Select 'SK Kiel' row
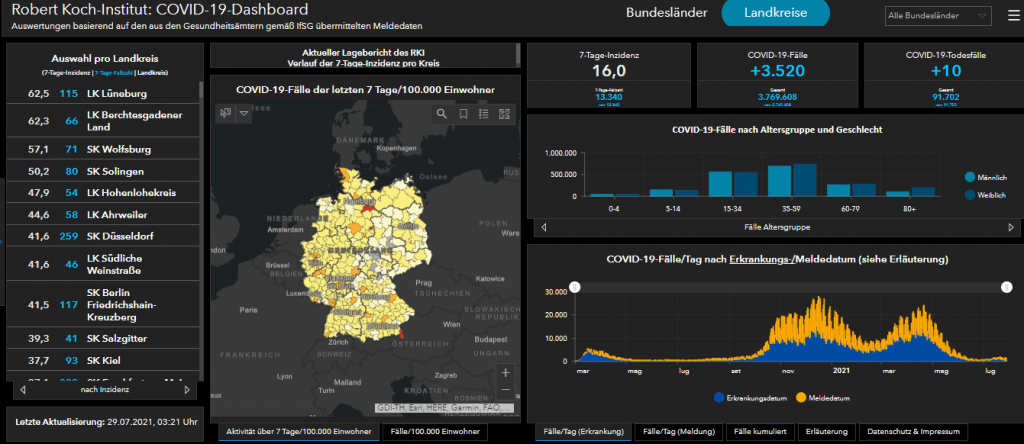This screenshot has height=444, width=1024. click(103, 360)
